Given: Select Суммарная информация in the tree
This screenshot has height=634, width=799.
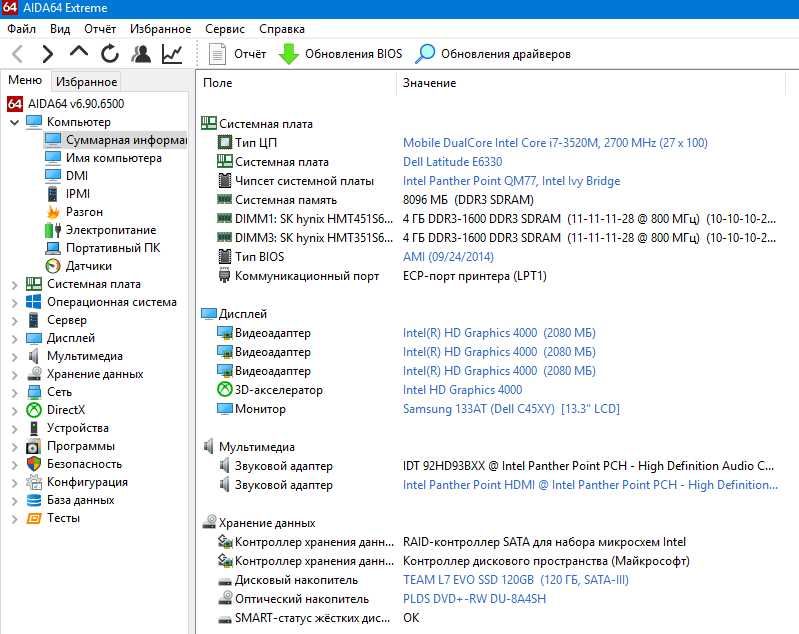Looking at the screenshot, I should [116, 140].
